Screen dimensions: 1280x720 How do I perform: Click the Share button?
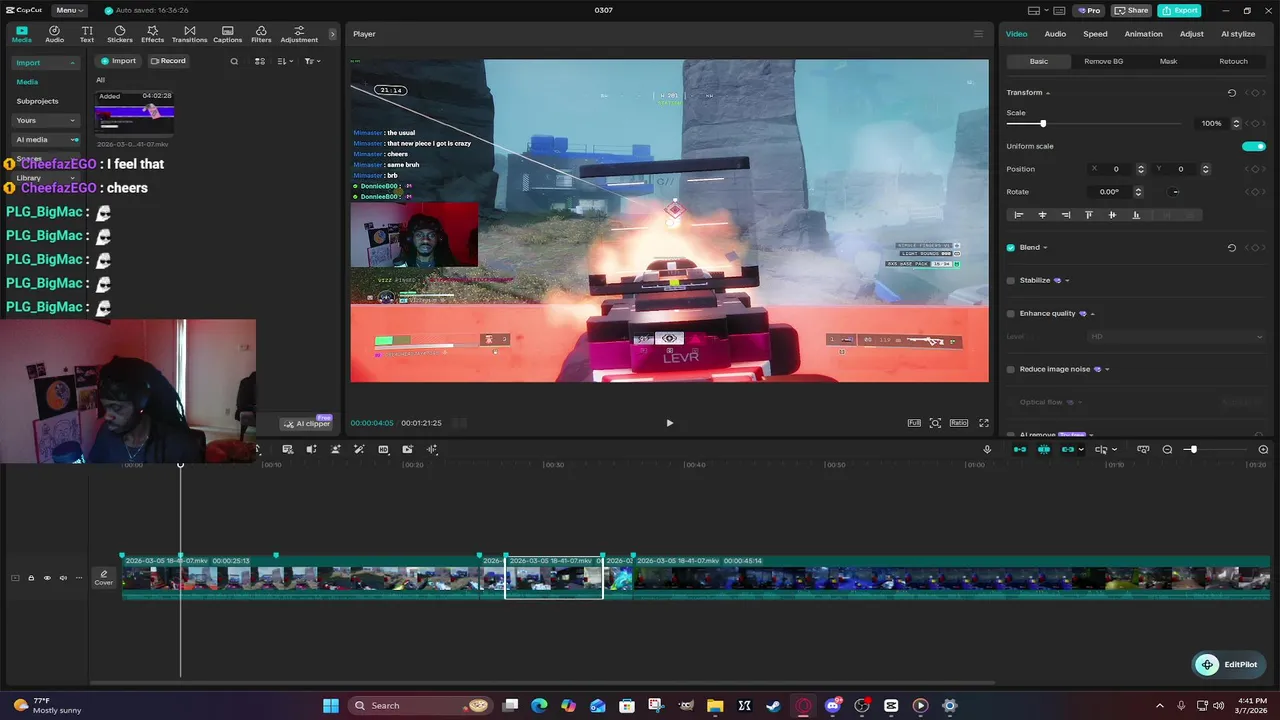[1131, 10]
